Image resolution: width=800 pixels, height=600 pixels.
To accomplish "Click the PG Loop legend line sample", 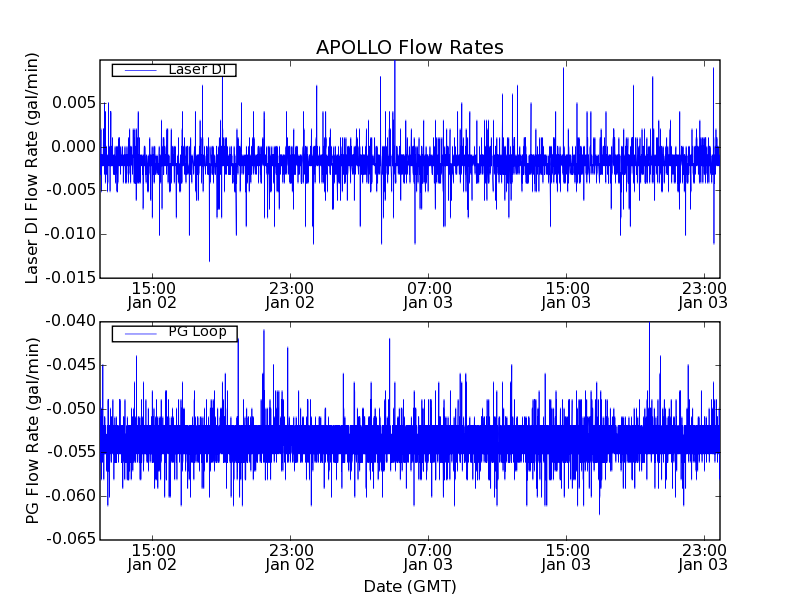I will 141,334.
